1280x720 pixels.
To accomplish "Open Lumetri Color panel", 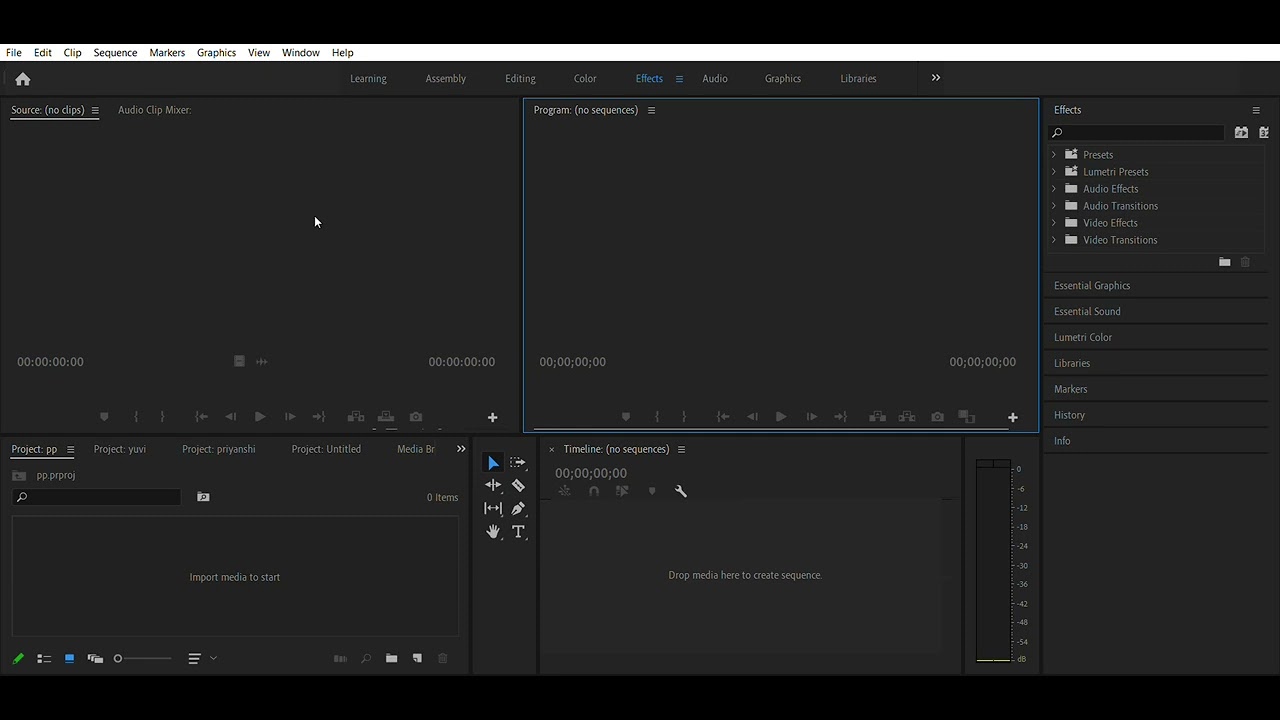I will click(x=1083, y=338).
